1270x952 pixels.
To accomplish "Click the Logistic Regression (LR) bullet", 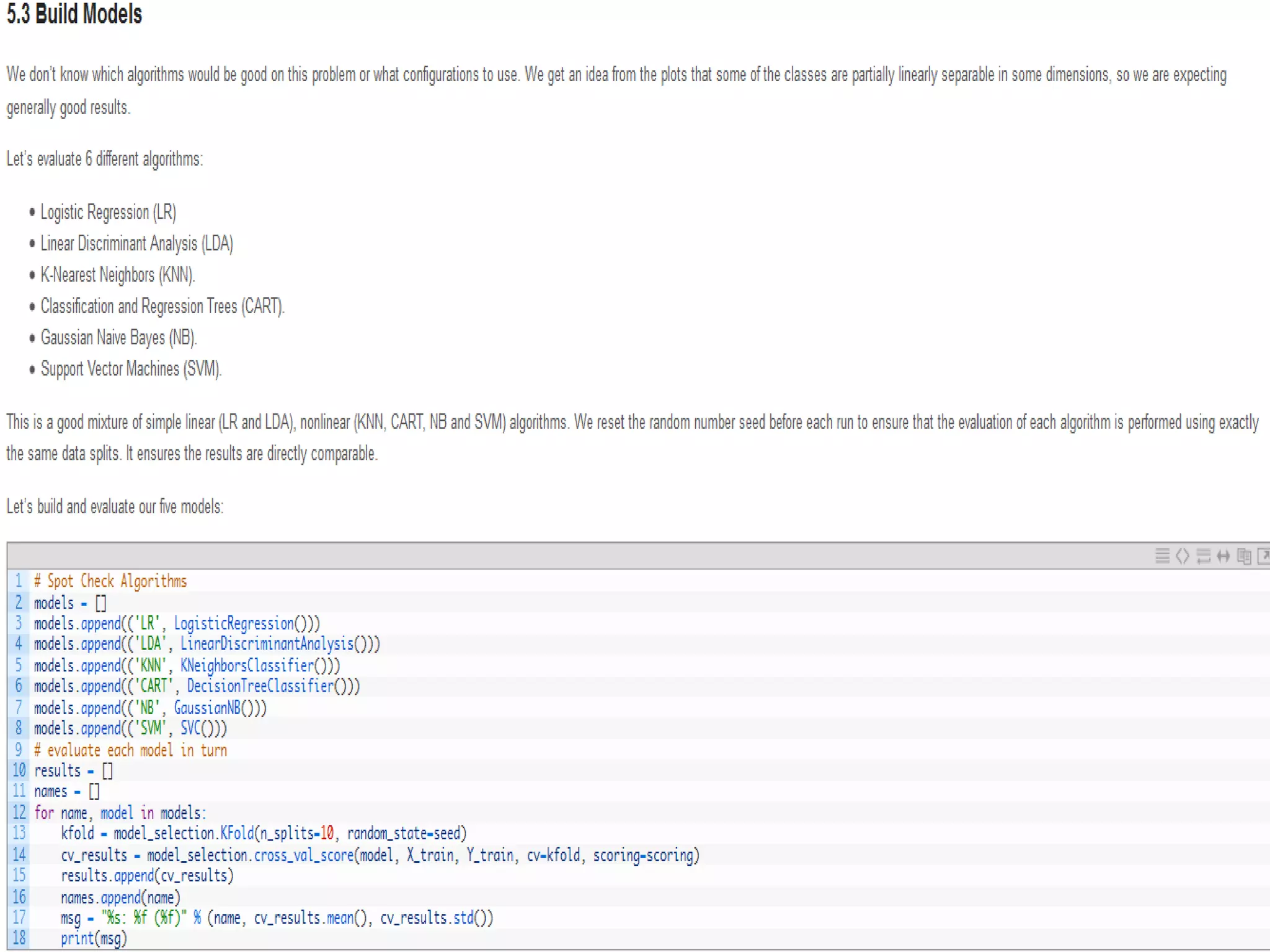I will coord(109,213).
